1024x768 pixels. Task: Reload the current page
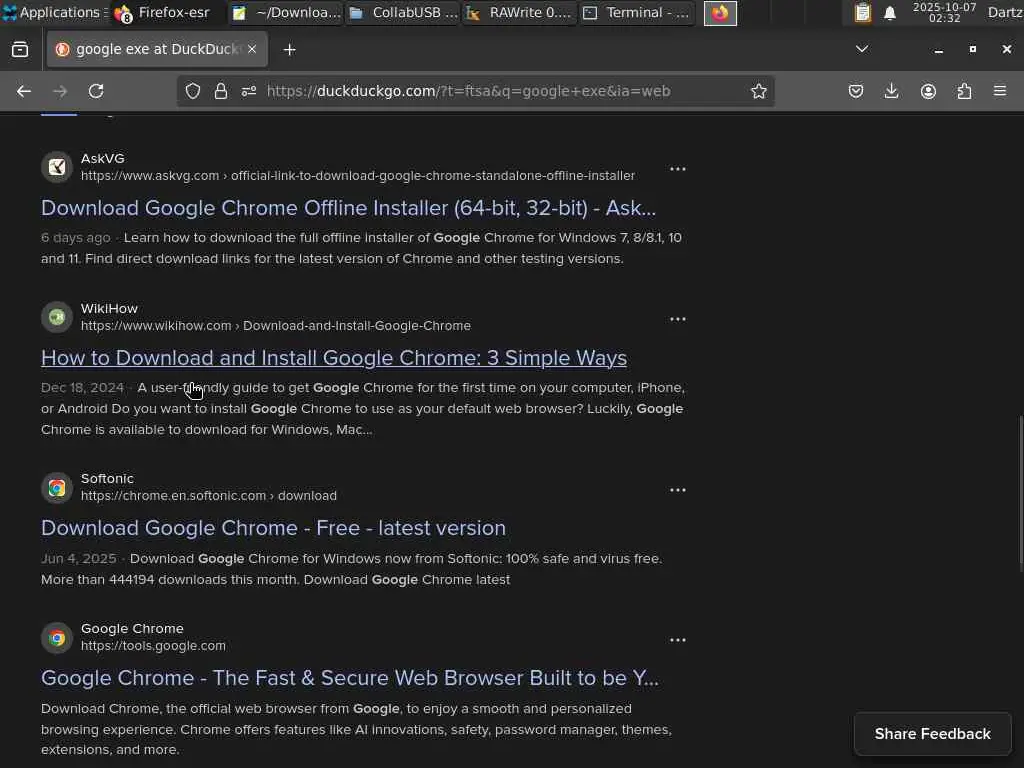(x=96, y=91)
